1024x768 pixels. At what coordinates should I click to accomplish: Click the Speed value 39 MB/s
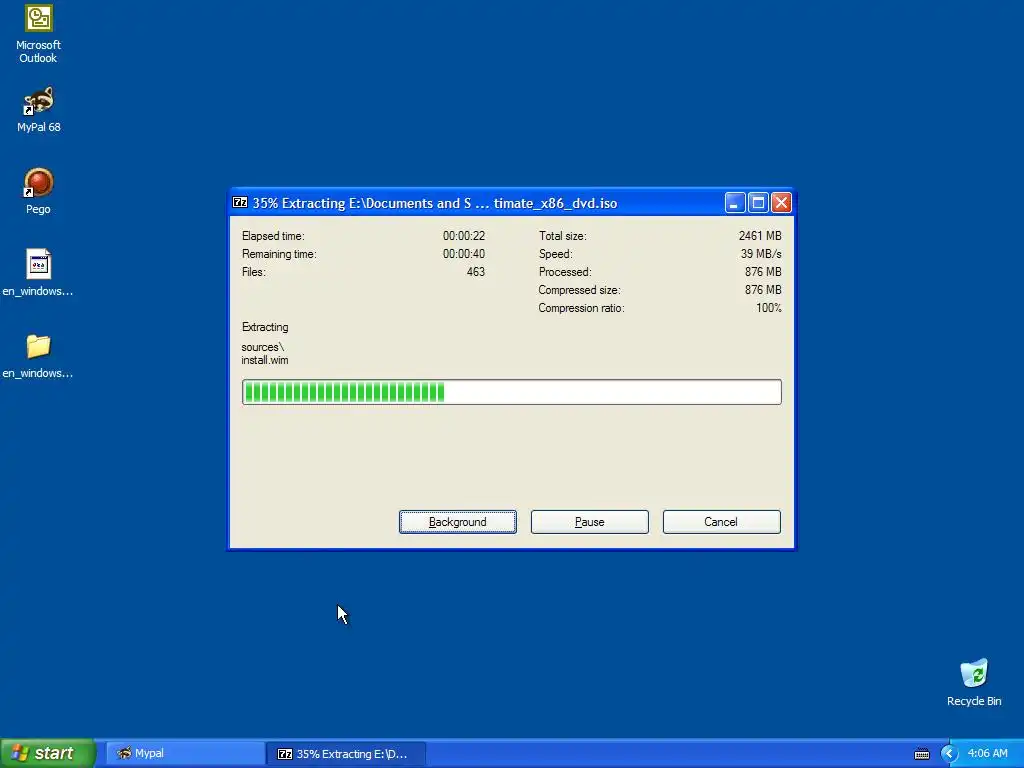pyautogui.click(x=761, y=253)
